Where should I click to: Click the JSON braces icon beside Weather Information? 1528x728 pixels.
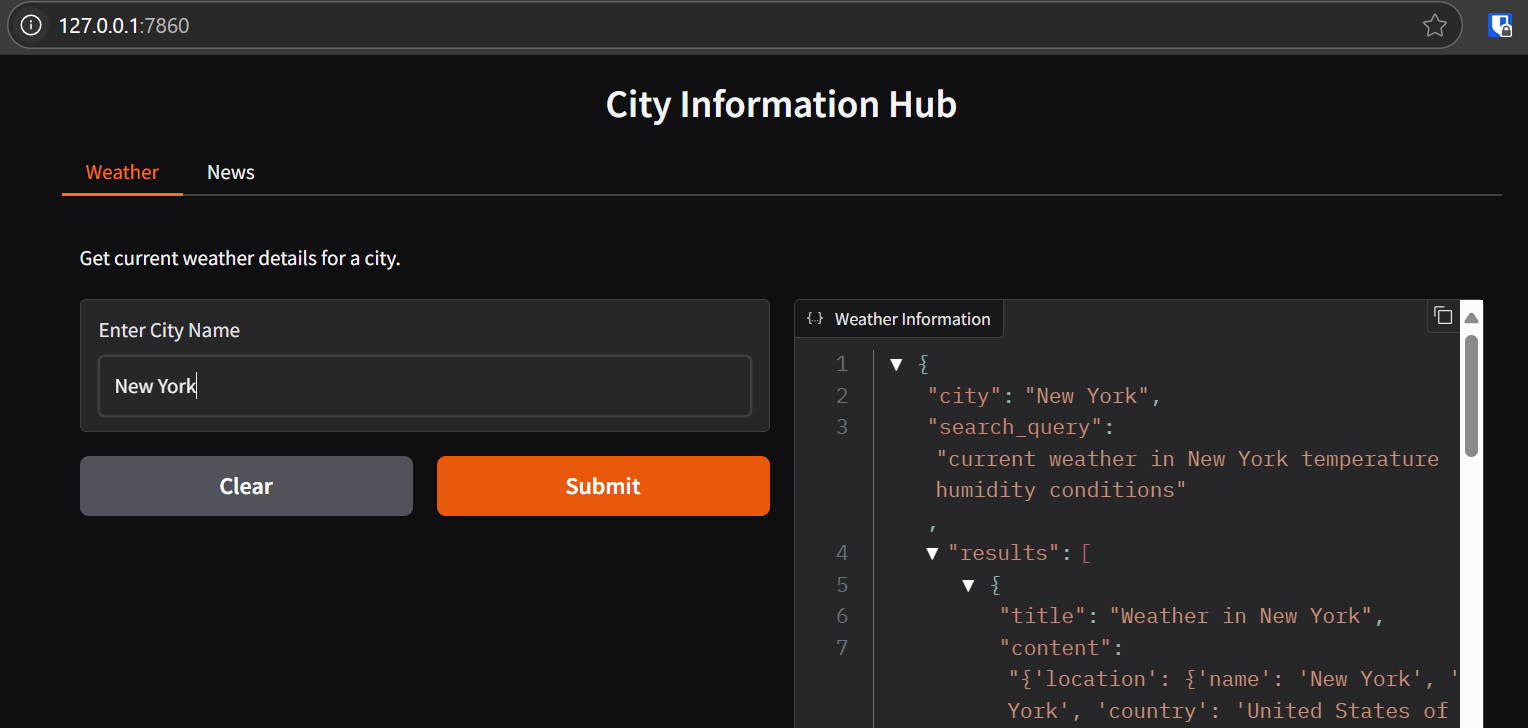point(815,319)
